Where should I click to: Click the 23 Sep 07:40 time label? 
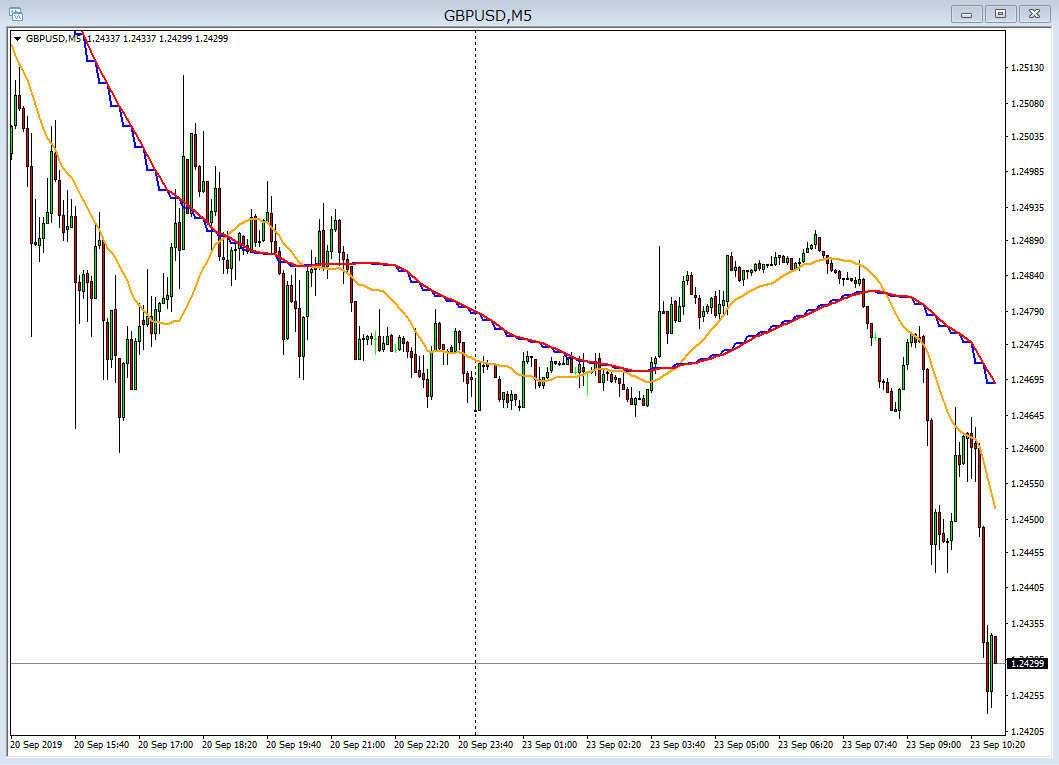[x=870, y=745]
